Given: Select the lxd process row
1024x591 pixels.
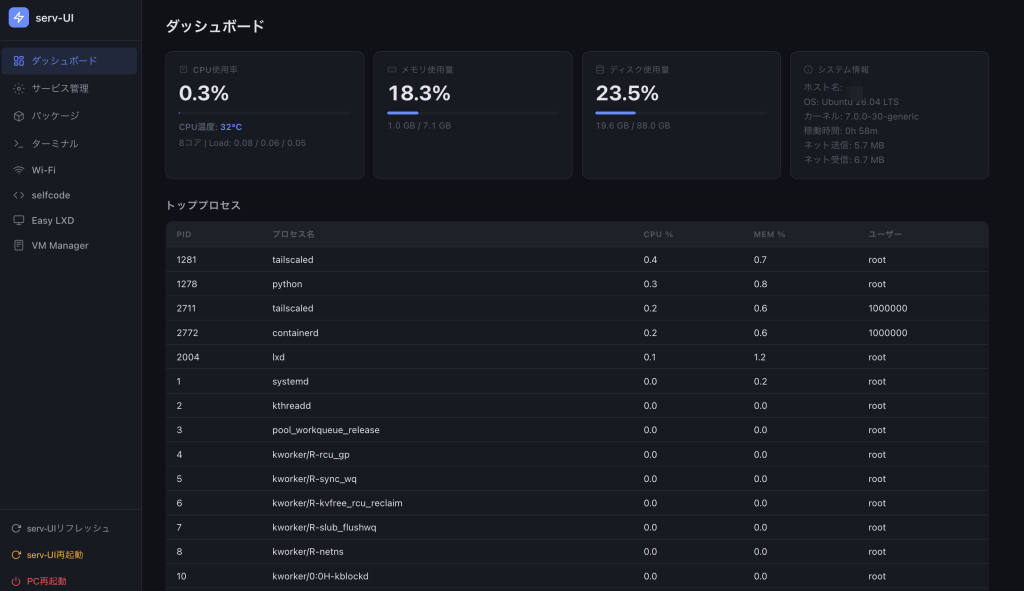Looking at the screenshot, I should [577, 357].
